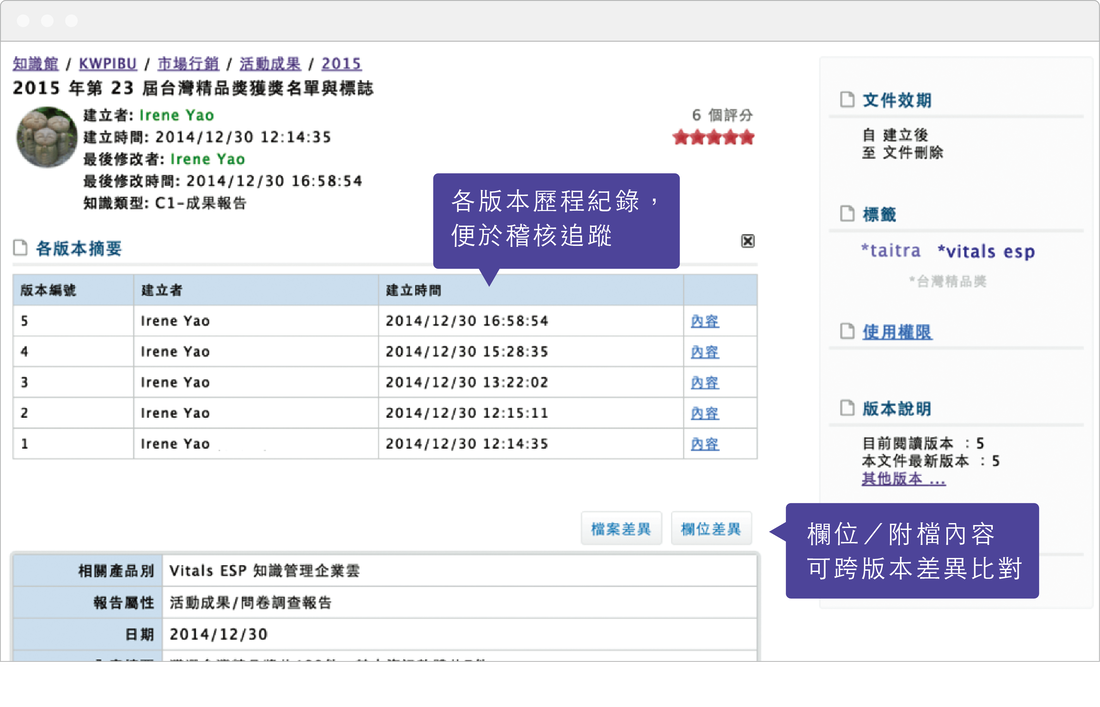Open 內容 link for version 2
The height and width of the screenshot is (707, 1100).
point(704,414)
